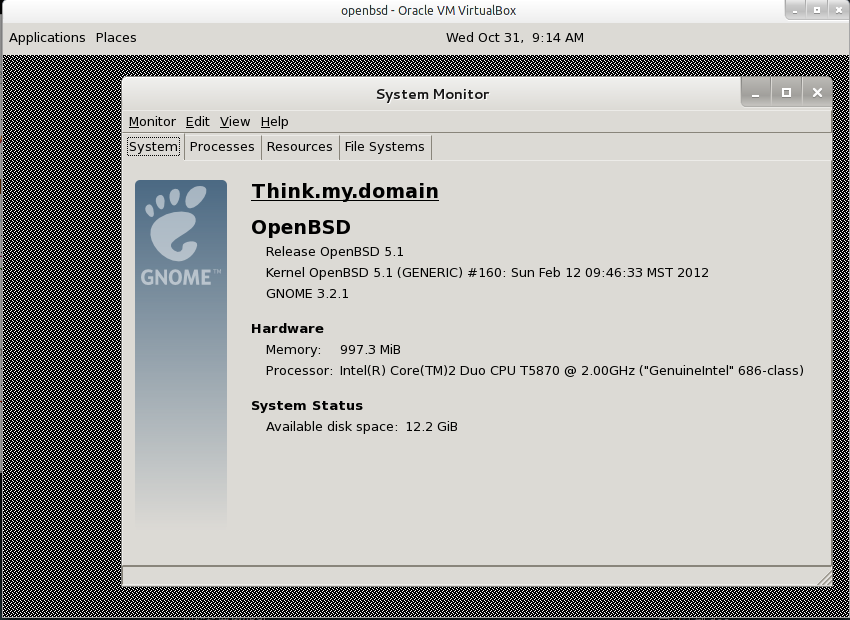Maximize the System Monitor window
This screenshot has width=850, height=620.
786,93
